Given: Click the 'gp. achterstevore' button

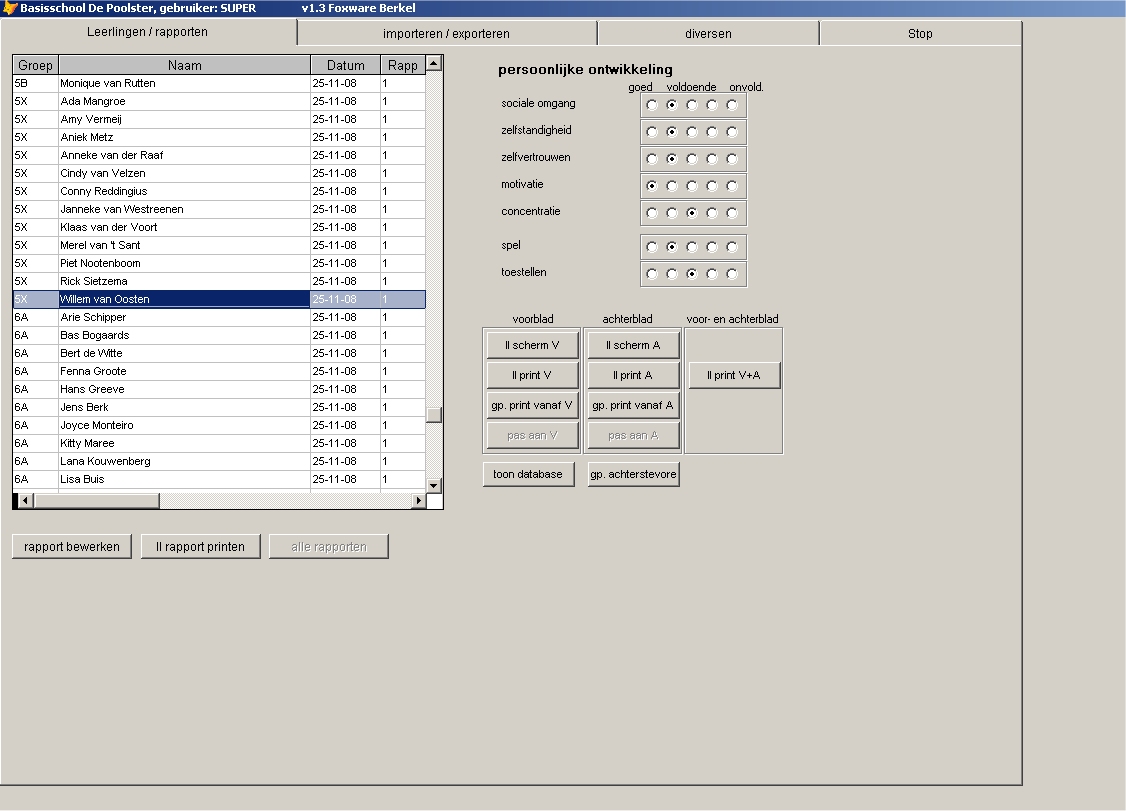Looking at the screenshot, I should pyautogui.click(x=633, y=474).
